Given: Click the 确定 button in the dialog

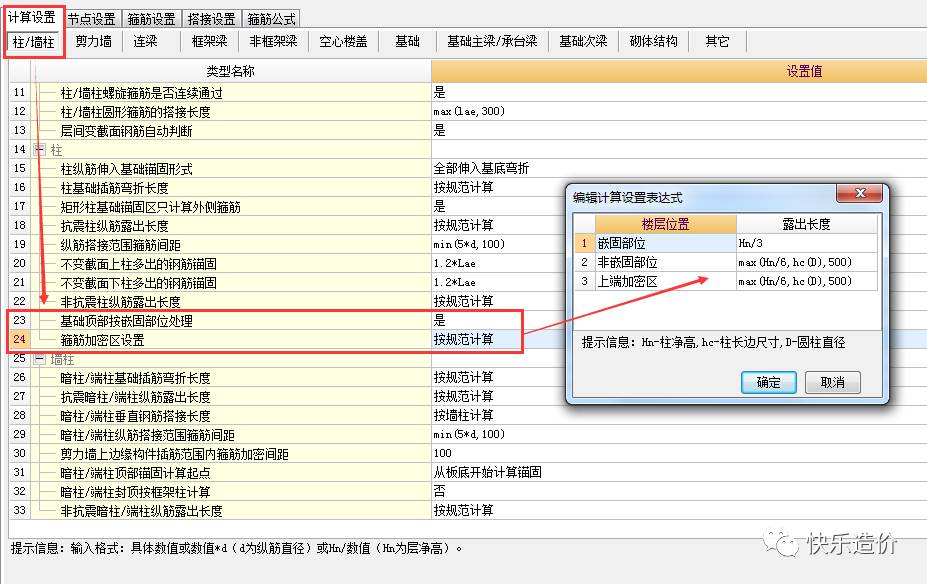Looking at the screenshot, I should (x=768, y=382).
